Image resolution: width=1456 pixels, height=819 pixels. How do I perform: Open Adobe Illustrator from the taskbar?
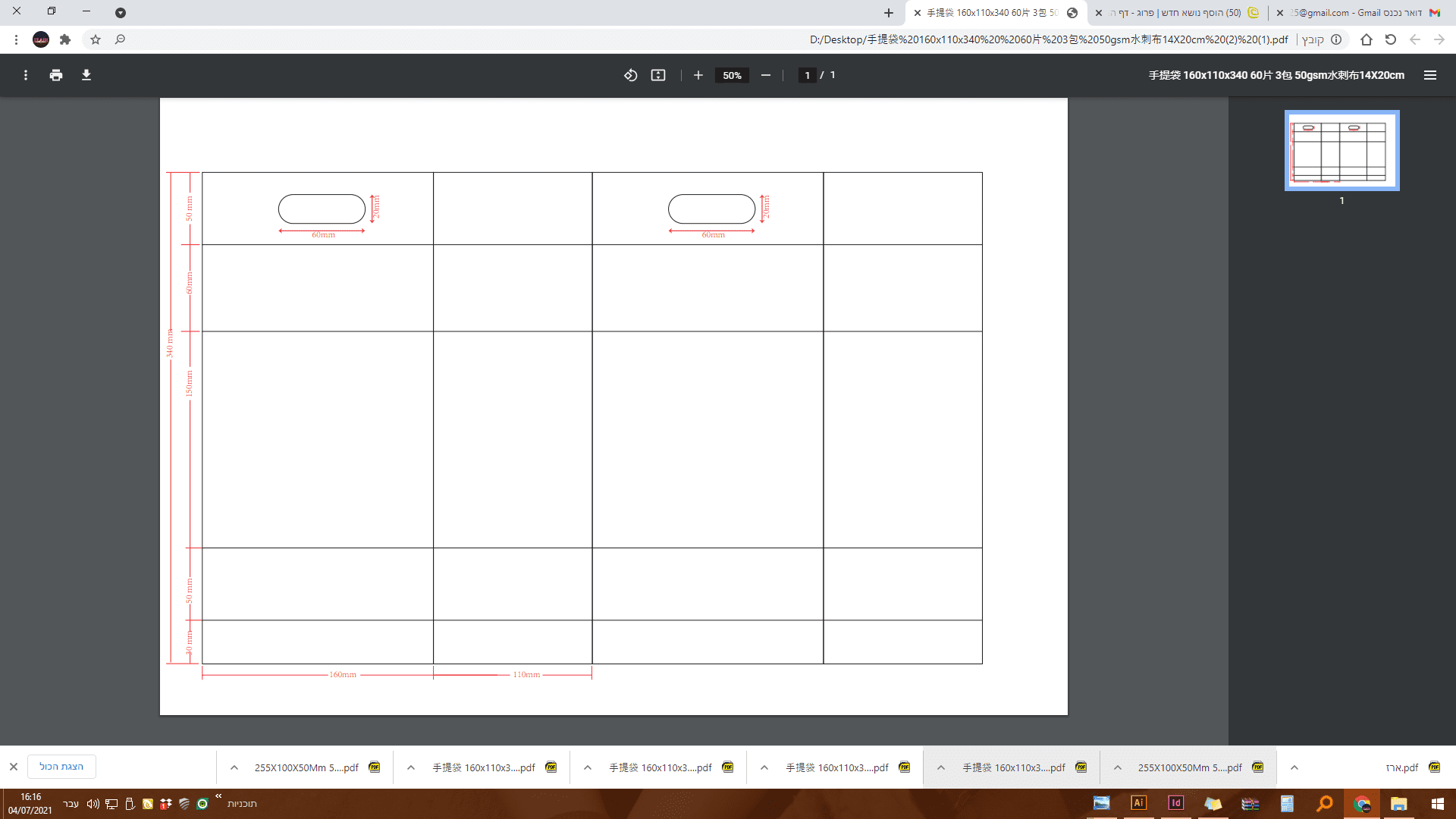tap(1138, 803)
